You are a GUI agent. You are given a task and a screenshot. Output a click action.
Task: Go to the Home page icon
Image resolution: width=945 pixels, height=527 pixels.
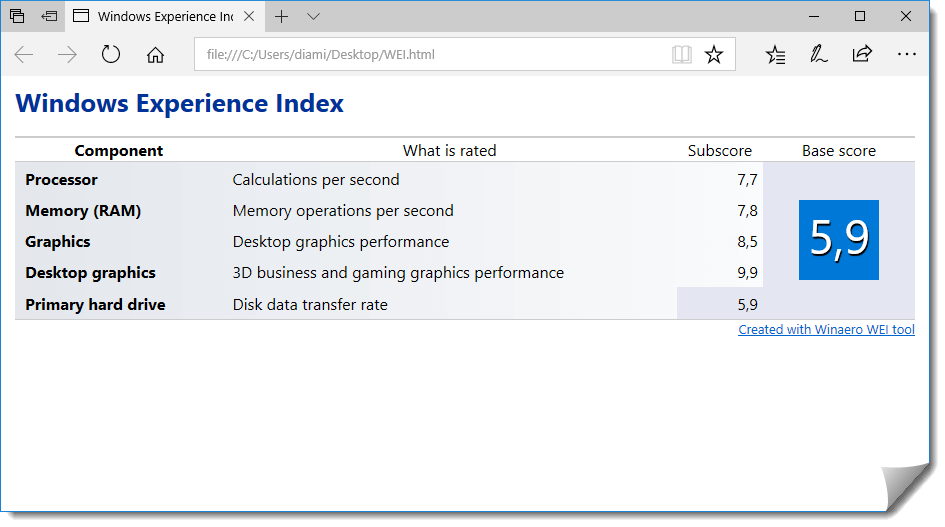(155, 55)
